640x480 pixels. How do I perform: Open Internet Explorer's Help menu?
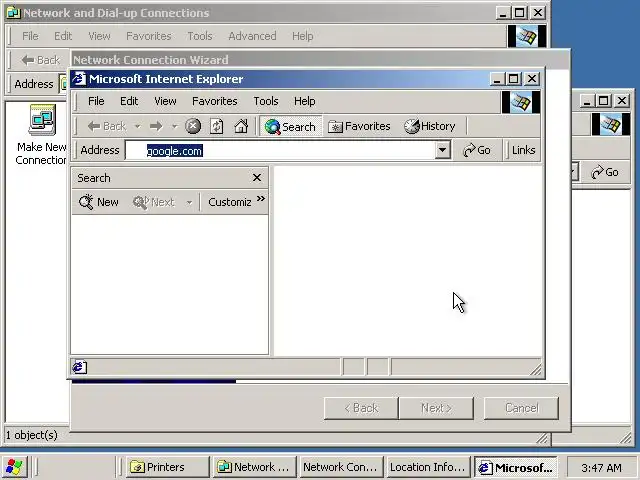coord(304,101)
